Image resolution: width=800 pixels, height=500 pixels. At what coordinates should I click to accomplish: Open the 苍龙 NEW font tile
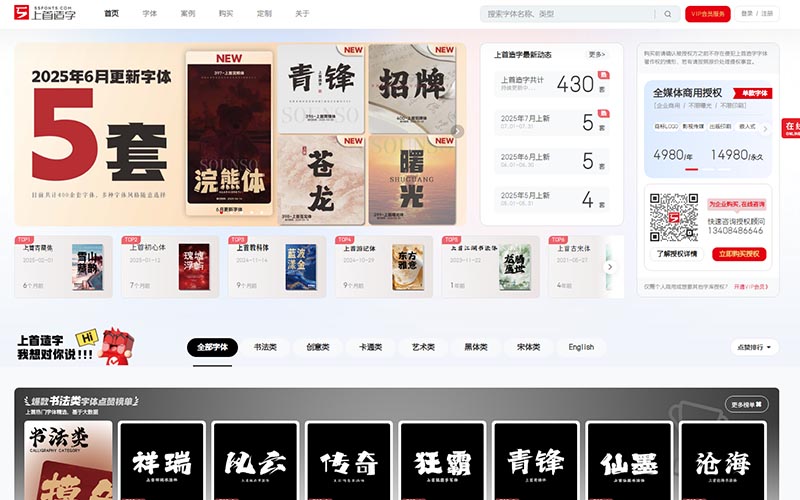click(x=321, y=180)
